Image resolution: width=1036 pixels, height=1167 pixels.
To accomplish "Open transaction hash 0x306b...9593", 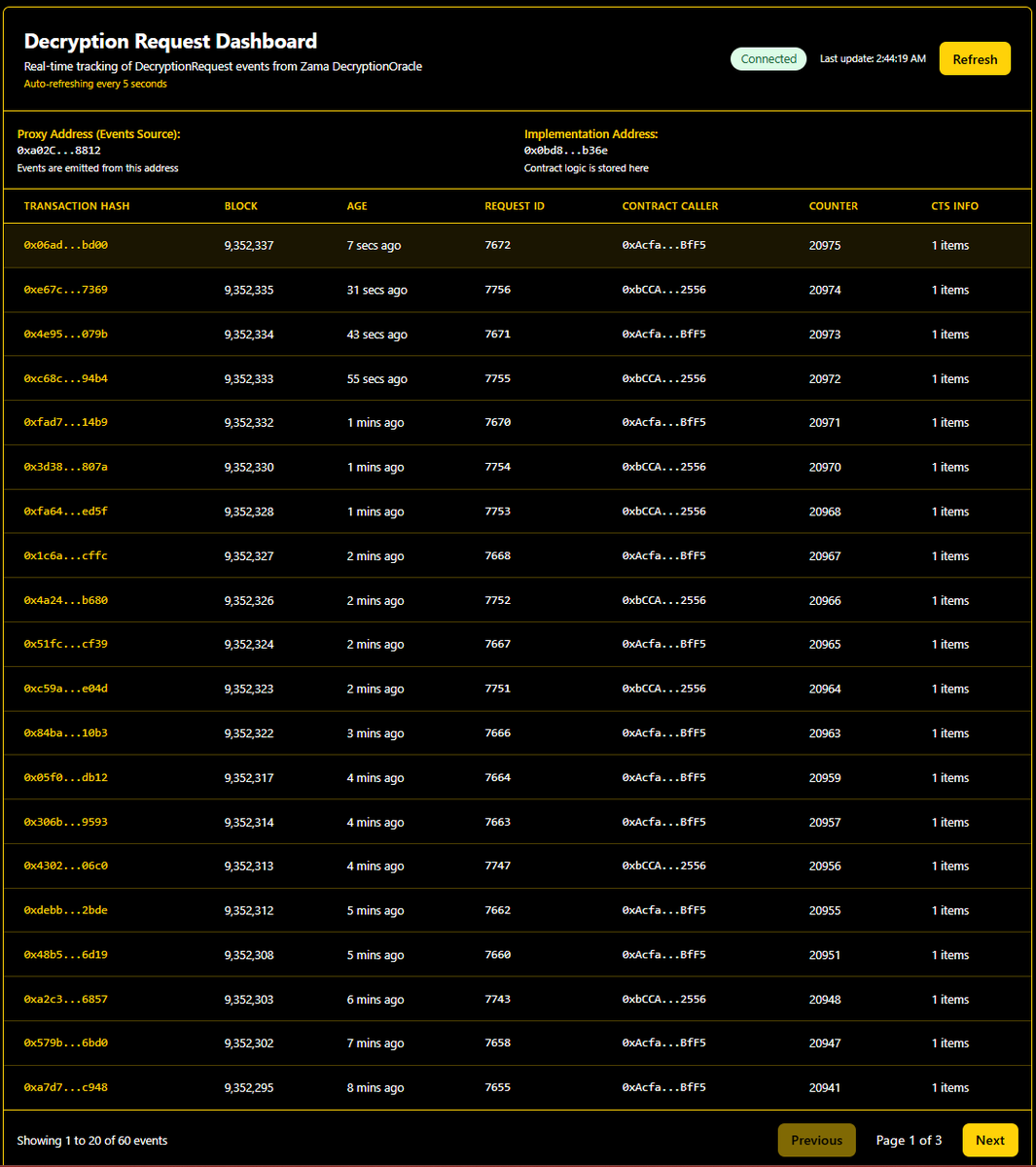I will click(x=66, y=822).
